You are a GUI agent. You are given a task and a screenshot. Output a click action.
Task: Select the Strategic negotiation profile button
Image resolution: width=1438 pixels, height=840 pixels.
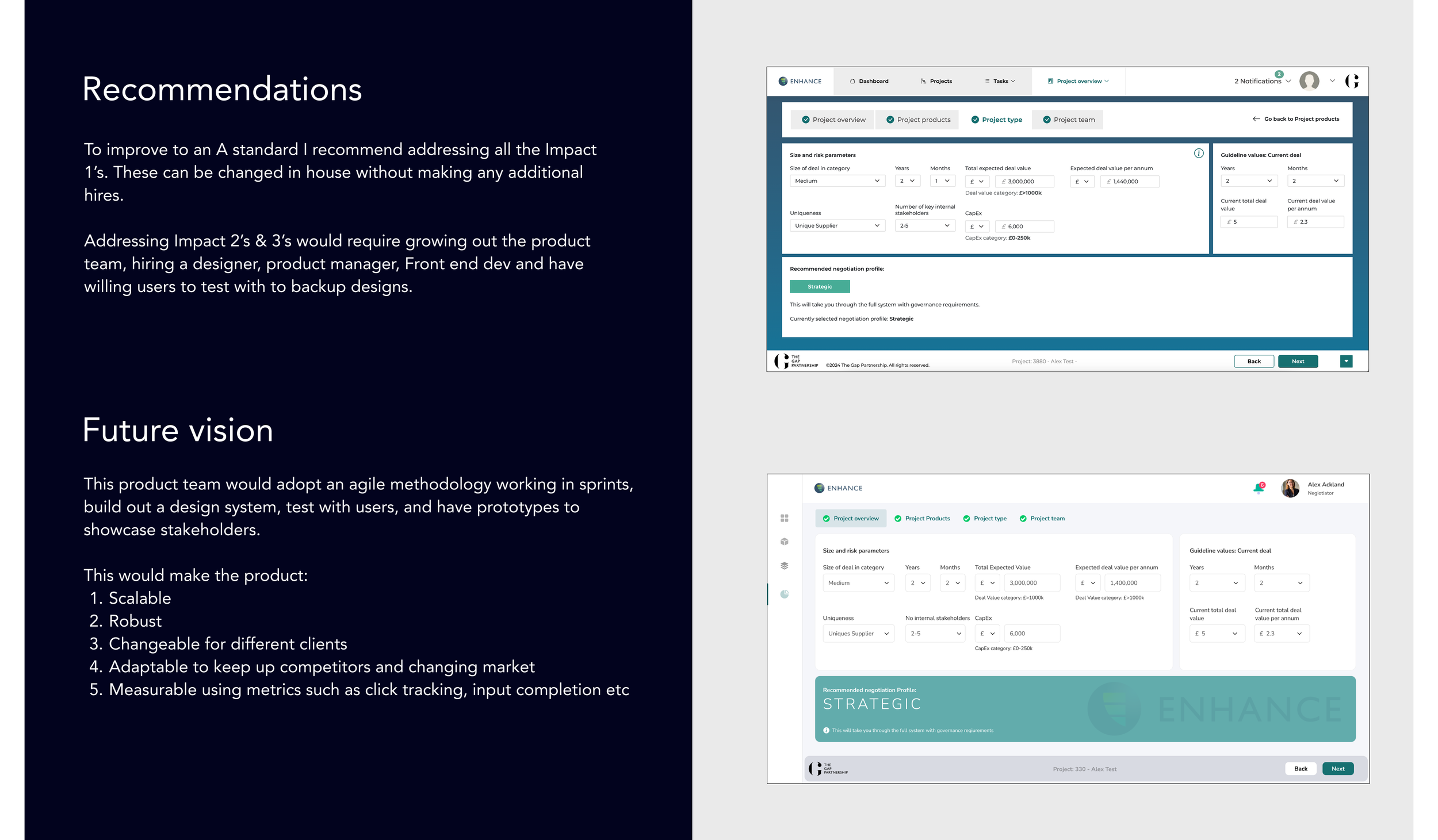tap(820, 286)
